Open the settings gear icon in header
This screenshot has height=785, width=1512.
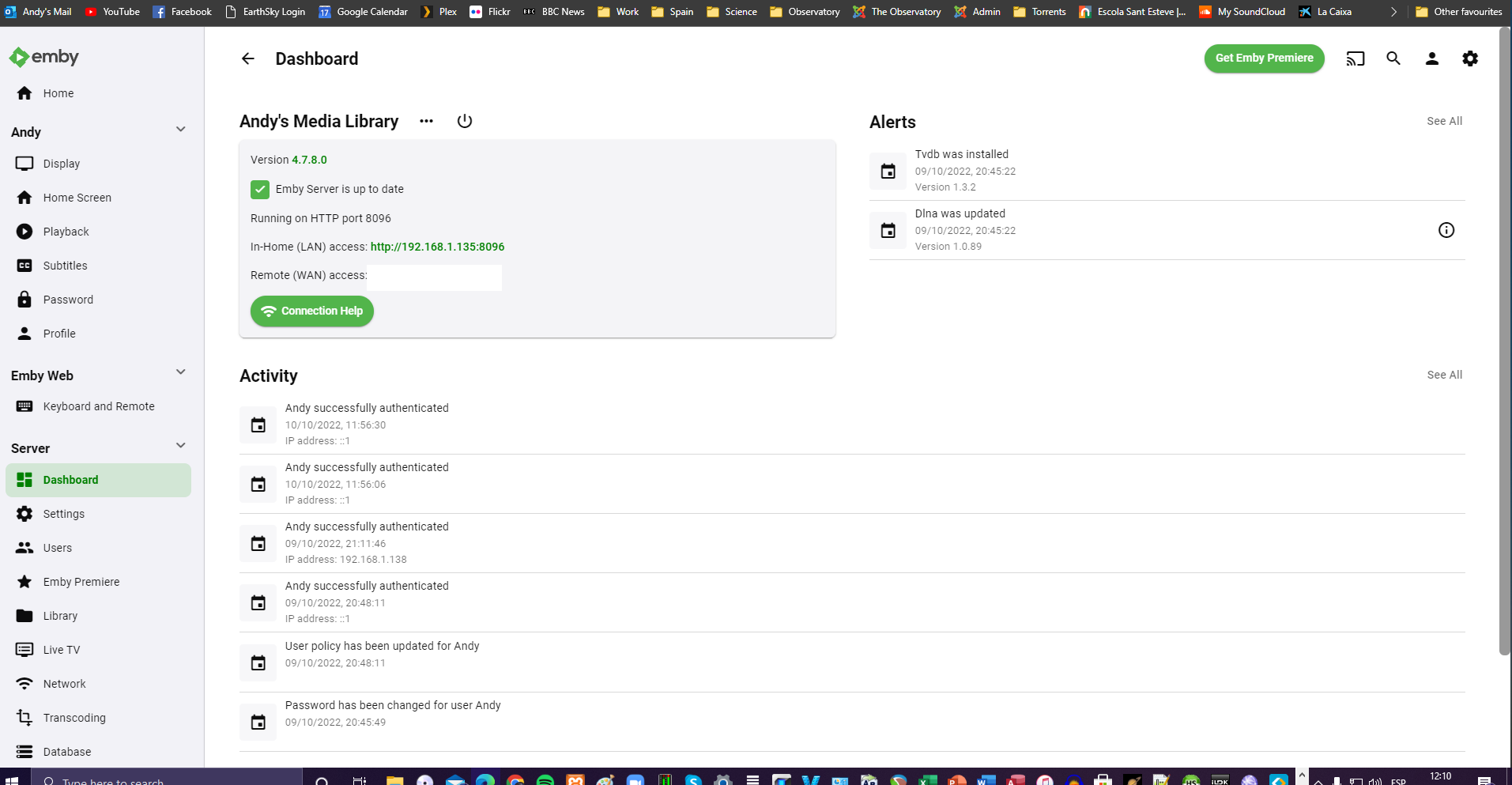(1470, 58)
